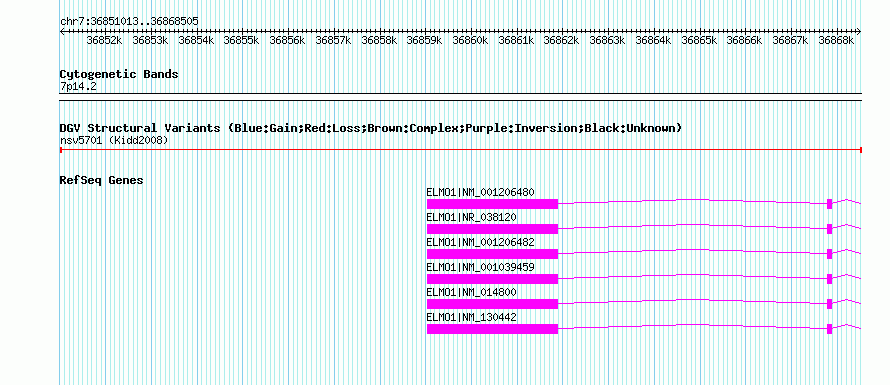The width and height of the screenshot is (890, 385).
Task: Click the large magenta exon of NM_130442
Action: click(492, 329)
